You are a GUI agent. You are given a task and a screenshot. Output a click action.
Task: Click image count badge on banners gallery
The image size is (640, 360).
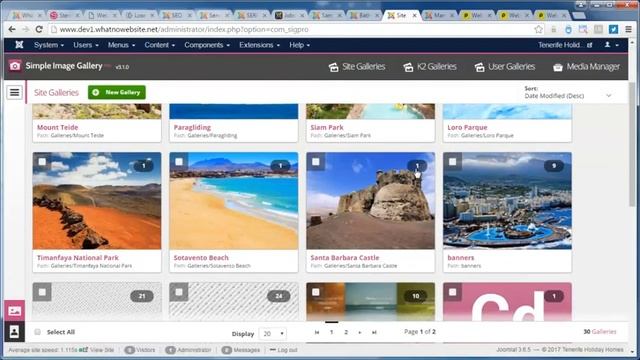[x=554, y=166]
